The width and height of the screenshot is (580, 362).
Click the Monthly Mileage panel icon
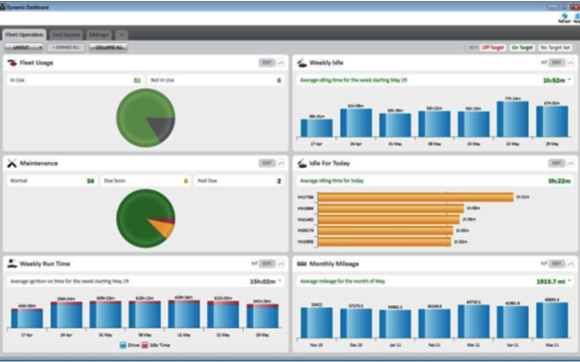302,264
